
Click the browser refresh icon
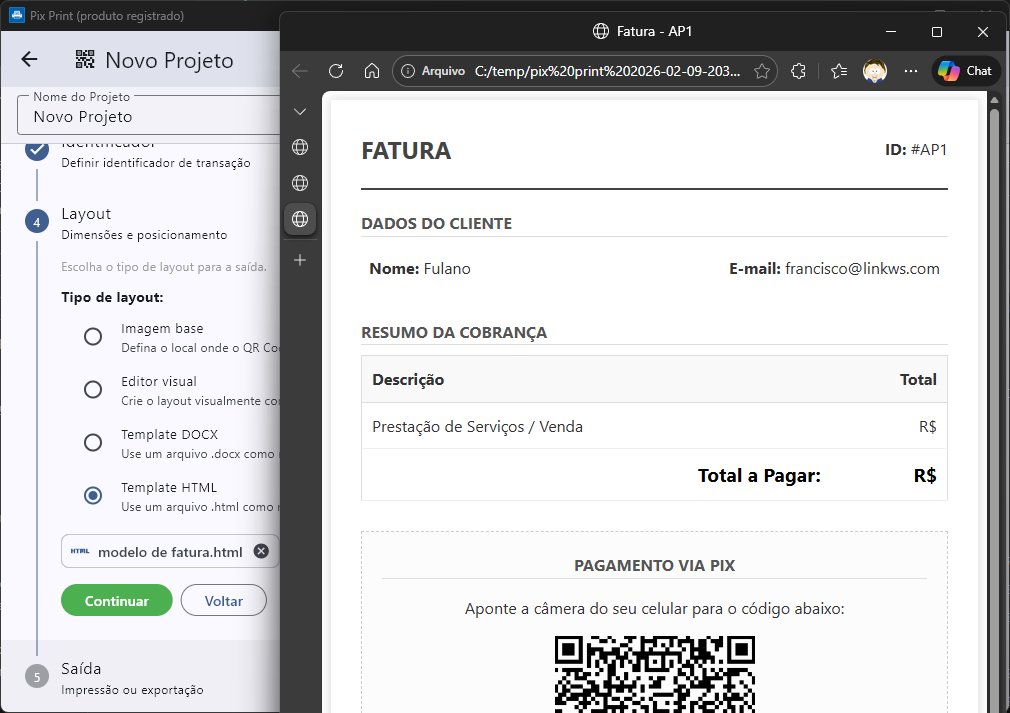pyautogui.click(x=336, y=71)
